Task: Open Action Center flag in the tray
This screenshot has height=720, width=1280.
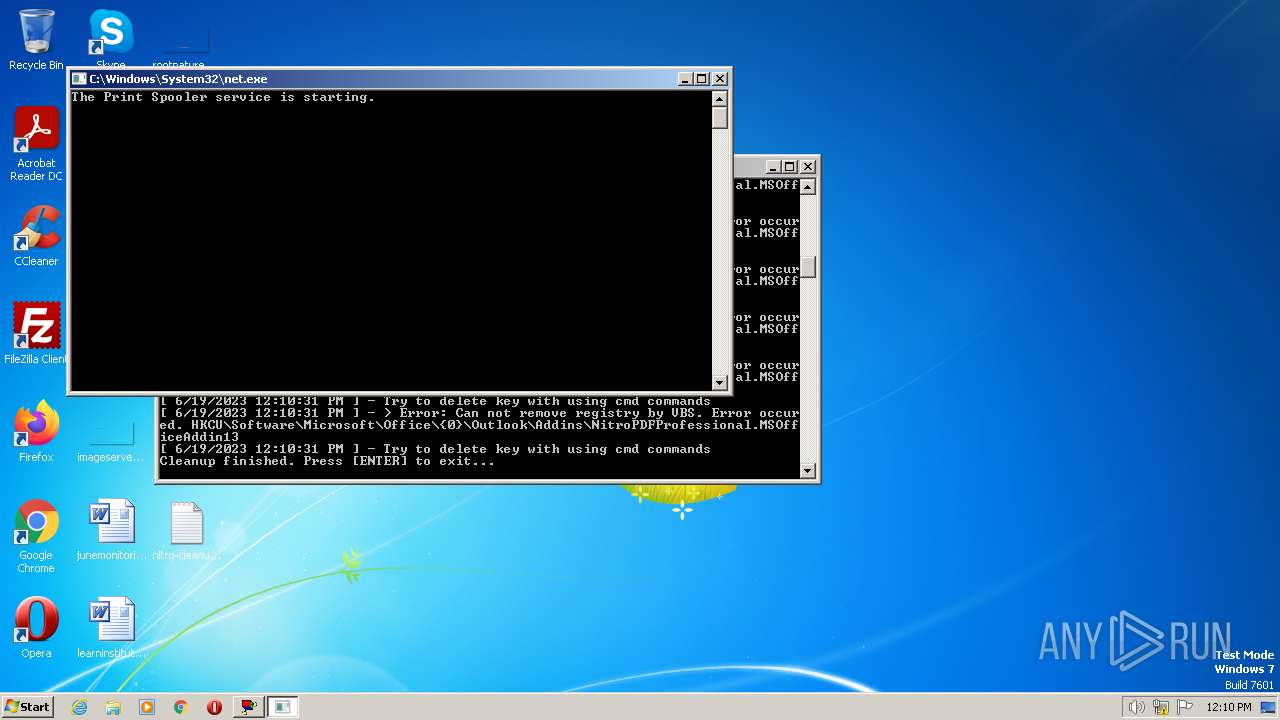Action: click(x=1186, y=707)
